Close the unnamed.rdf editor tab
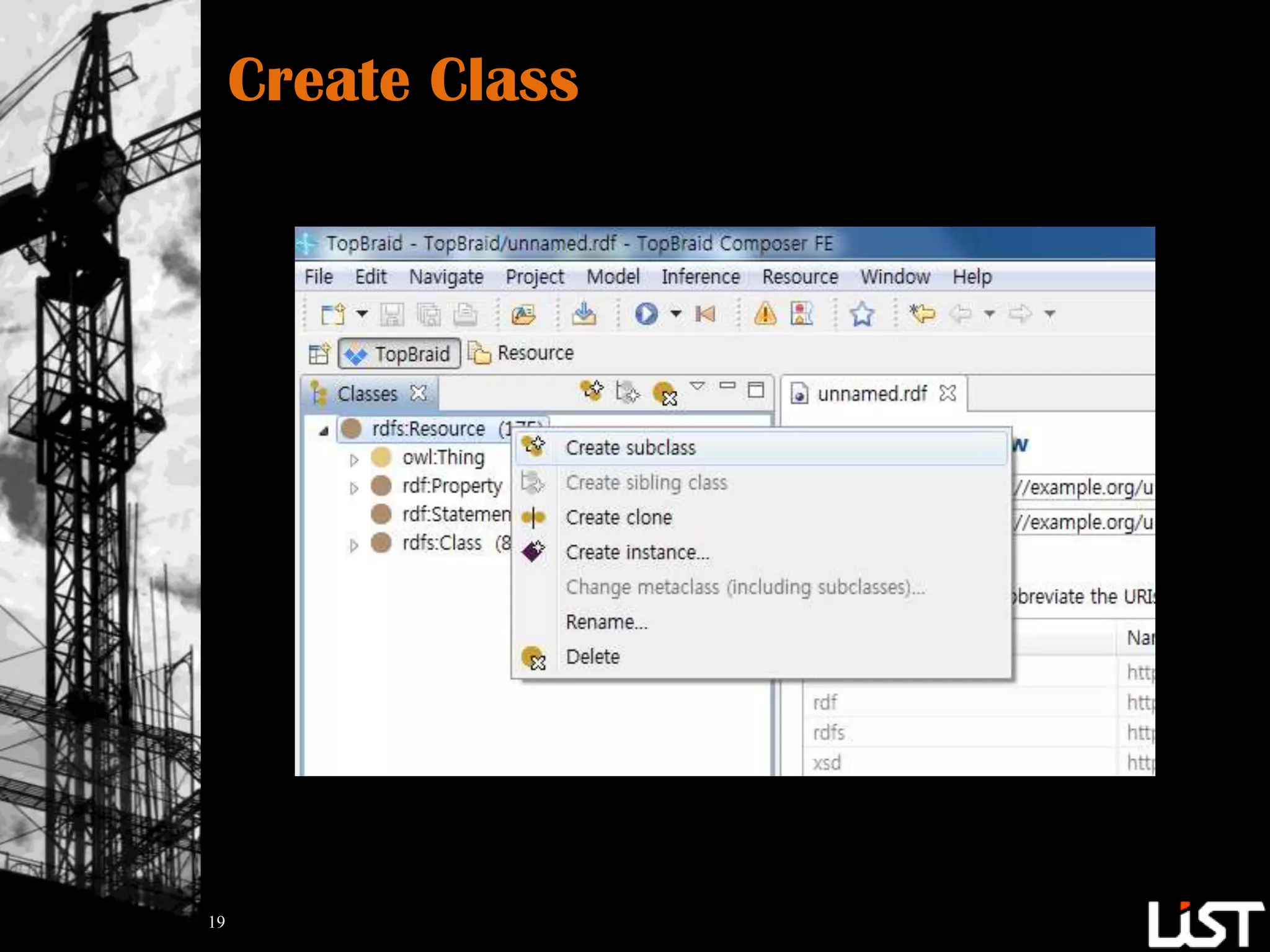 click(x=948, y=393)
